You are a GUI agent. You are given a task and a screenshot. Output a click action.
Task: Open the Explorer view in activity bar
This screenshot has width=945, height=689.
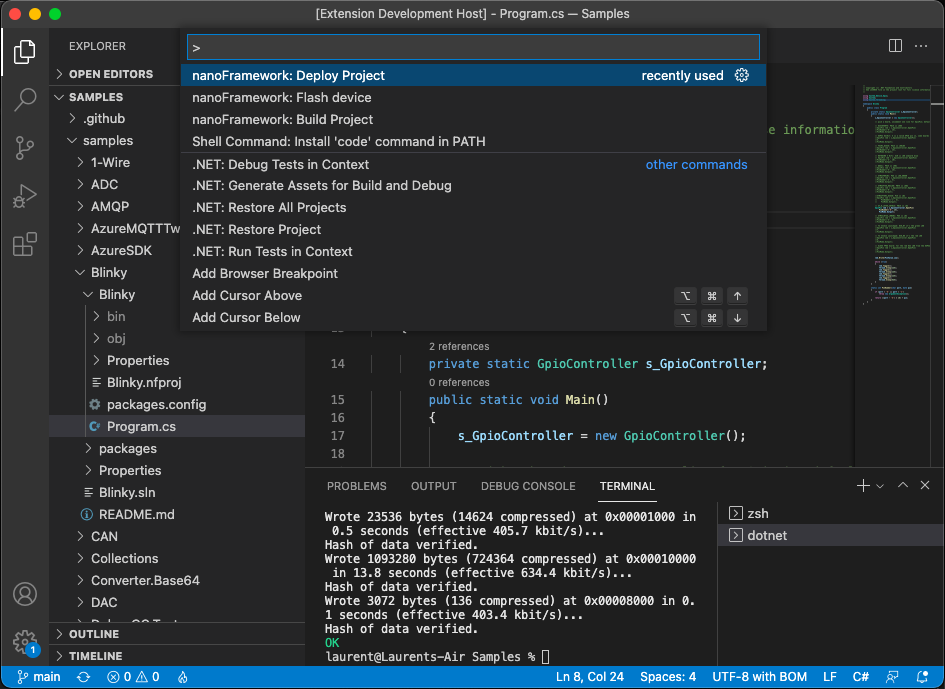(25, 52)
